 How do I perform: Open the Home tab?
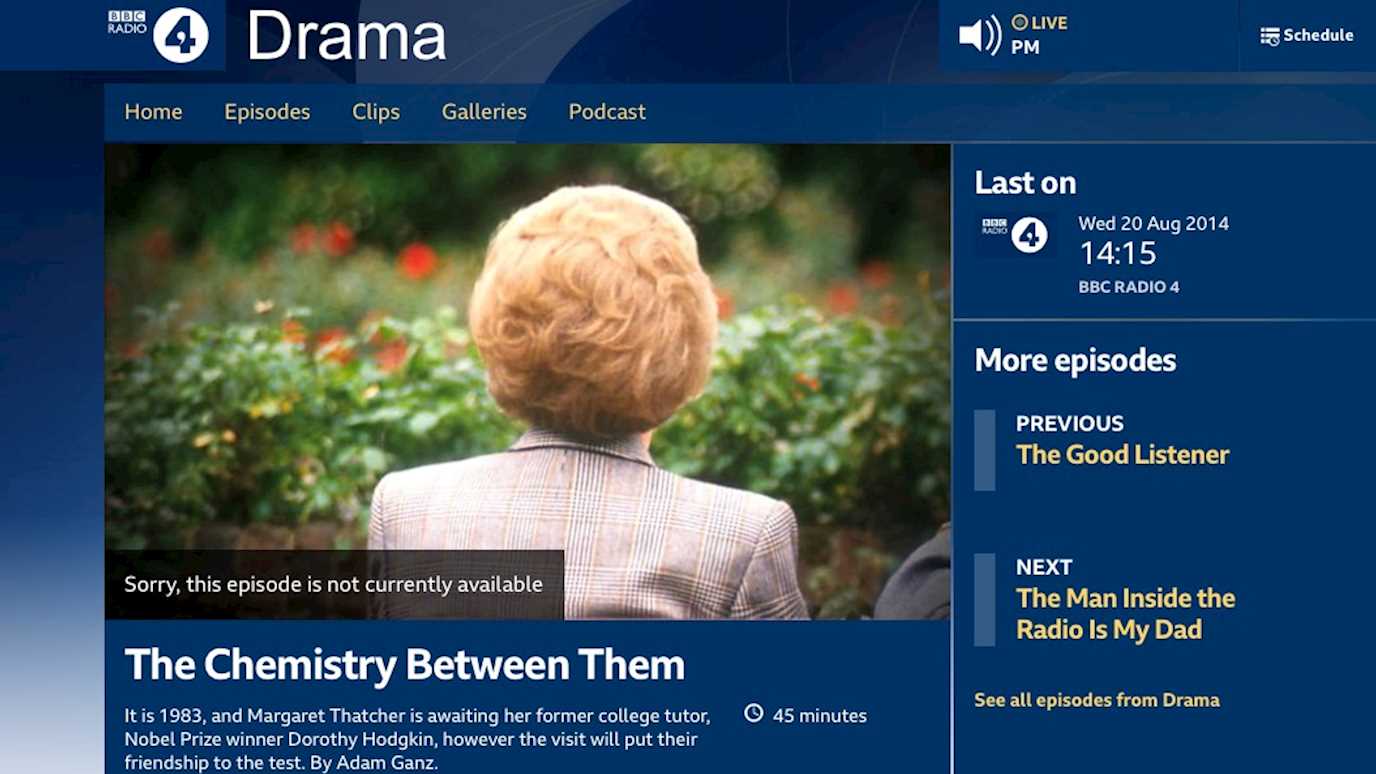pos(153,112)
